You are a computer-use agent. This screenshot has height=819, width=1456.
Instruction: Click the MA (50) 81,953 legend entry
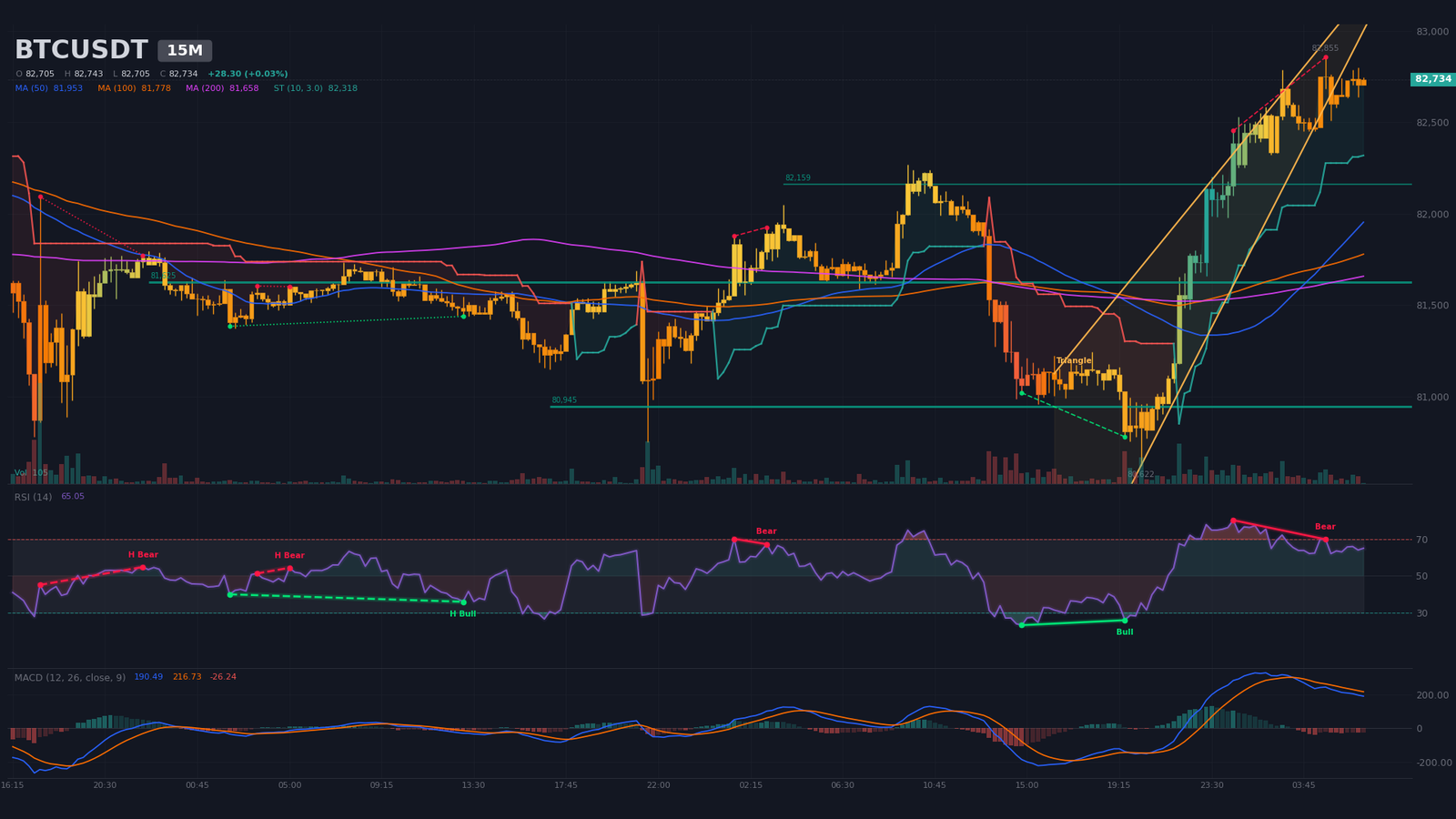click(49, 88)
